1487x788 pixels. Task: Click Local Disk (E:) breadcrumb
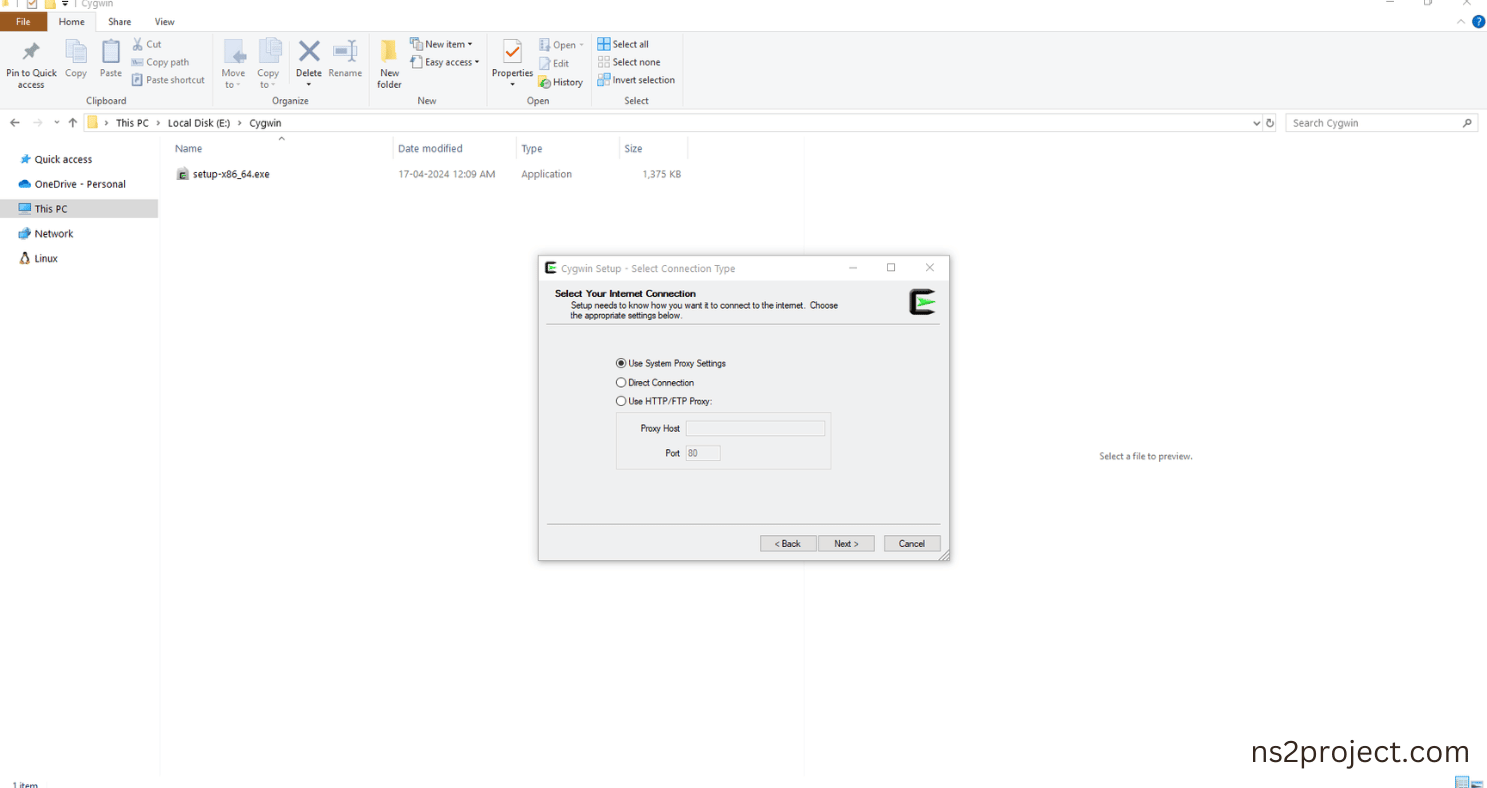199,123
